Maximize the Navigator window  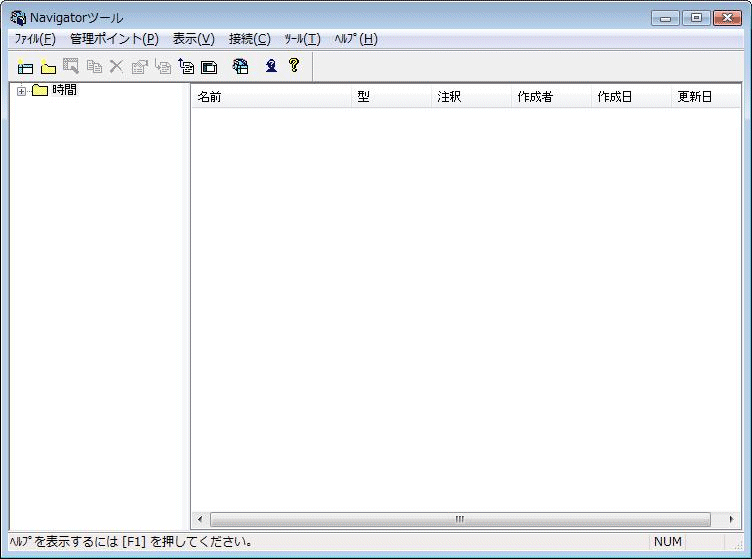(x=696, y=18)
